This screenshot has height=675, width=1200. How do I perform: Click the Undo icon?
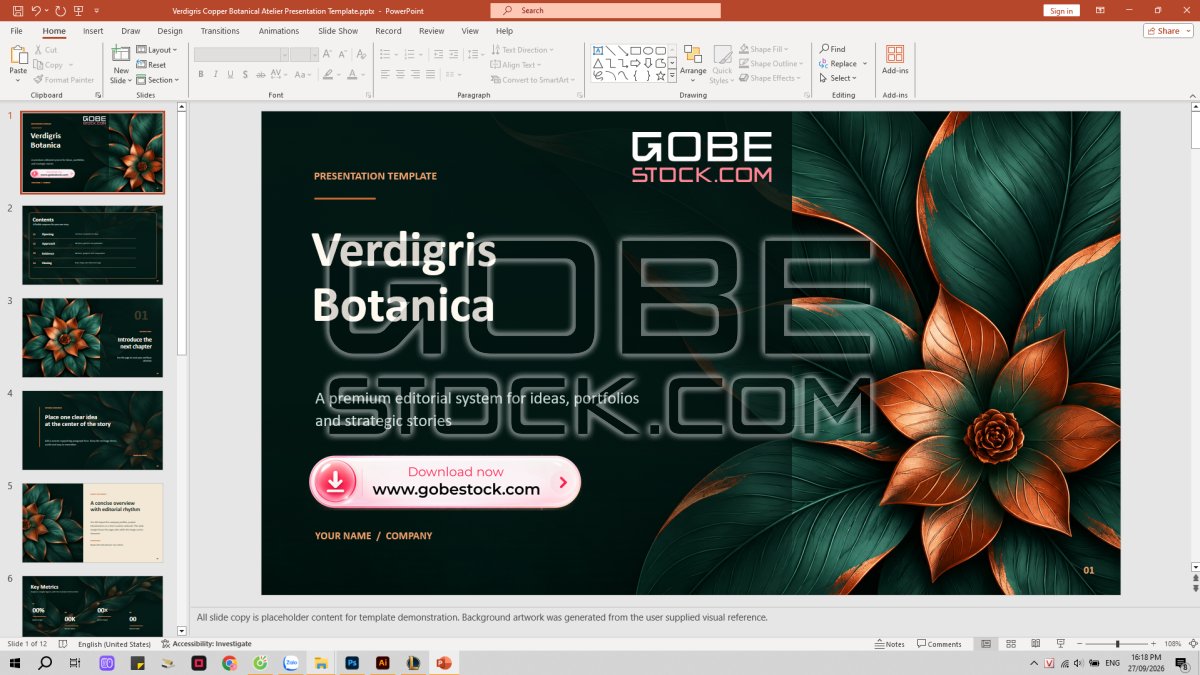tap(36, 10)
